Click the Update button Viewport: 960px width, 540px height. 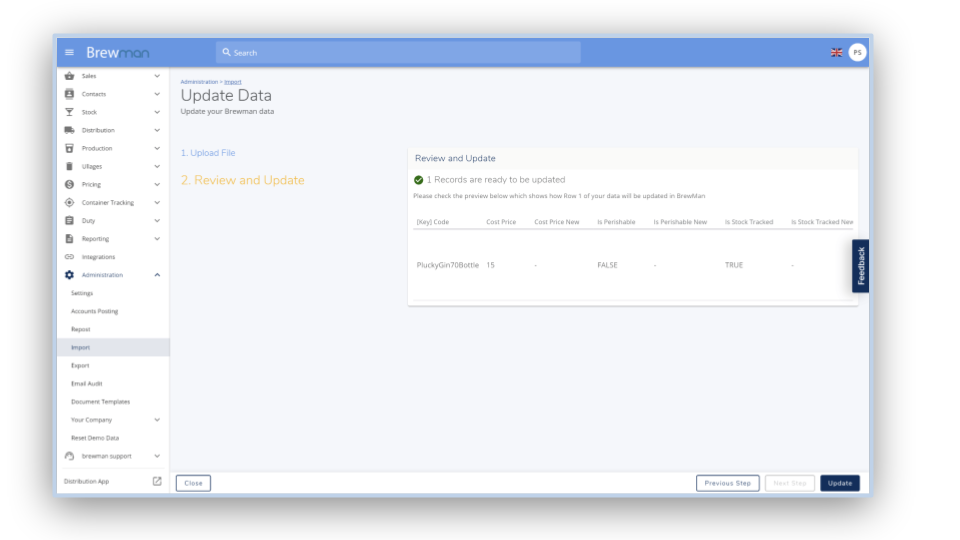[840, 483]
